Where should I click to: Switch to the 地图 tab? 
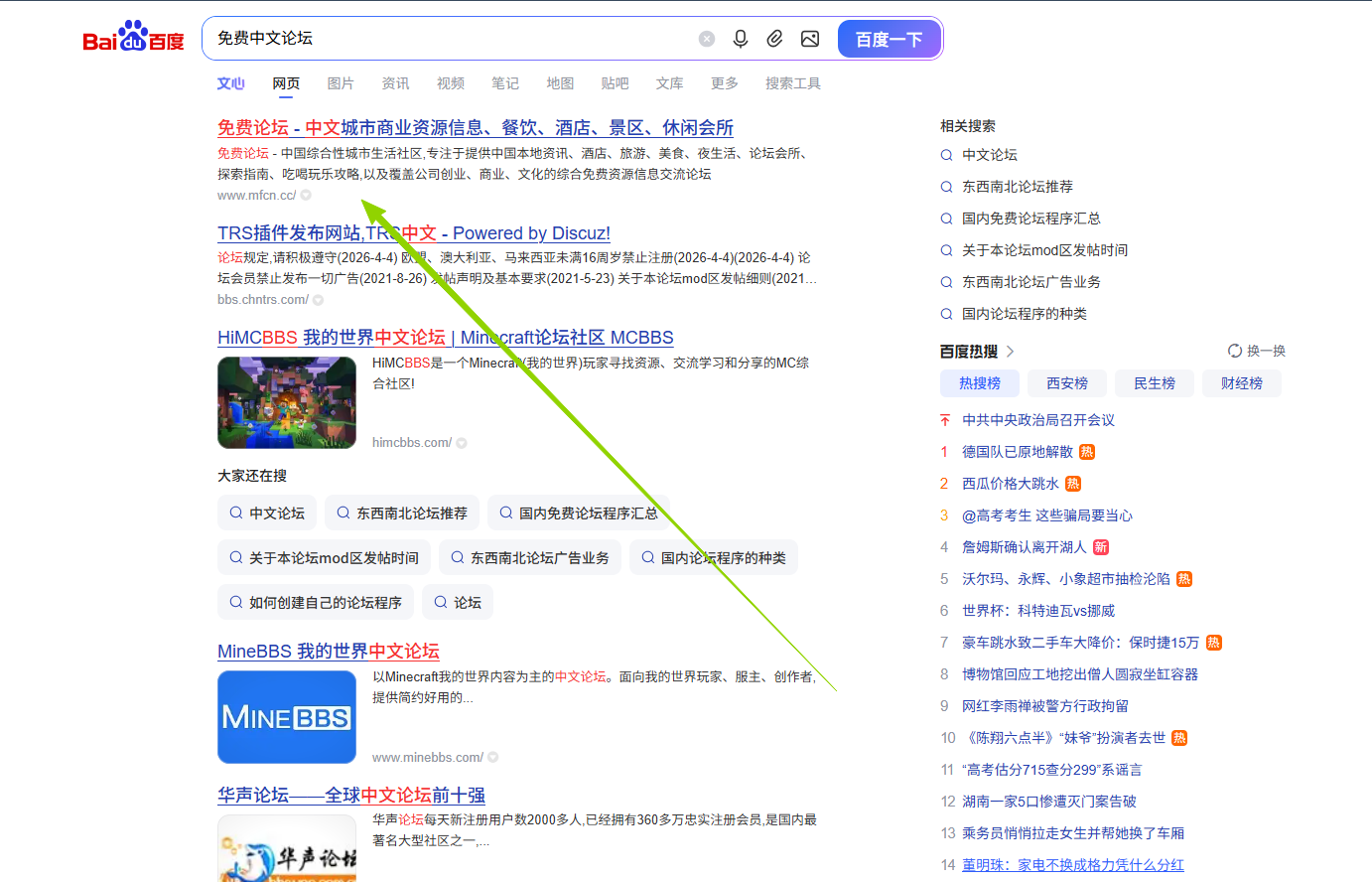(x=560, y=83)
